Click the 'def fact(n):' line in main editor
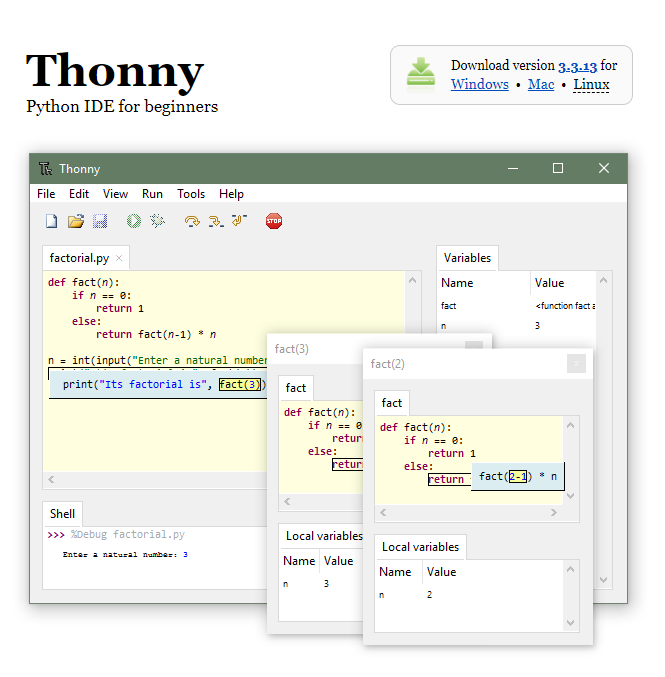 (84, 282)
